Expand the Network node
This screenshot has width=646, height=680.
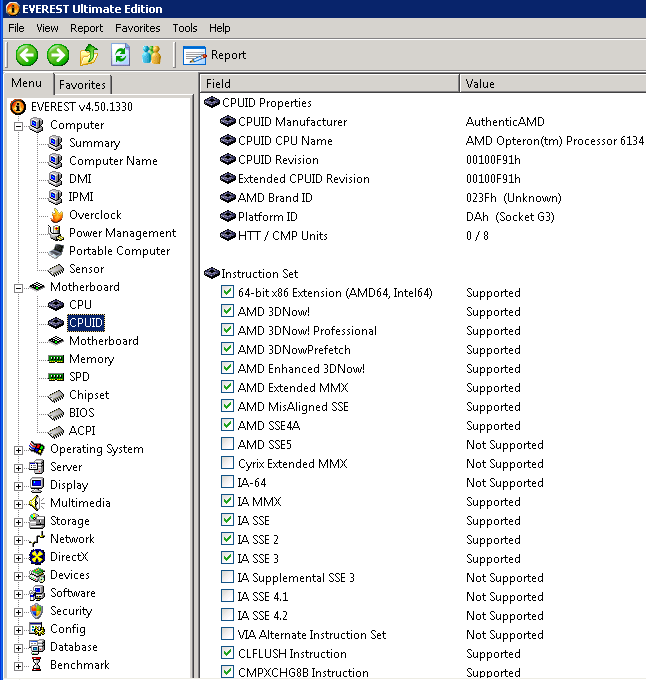tap(18, 540)
